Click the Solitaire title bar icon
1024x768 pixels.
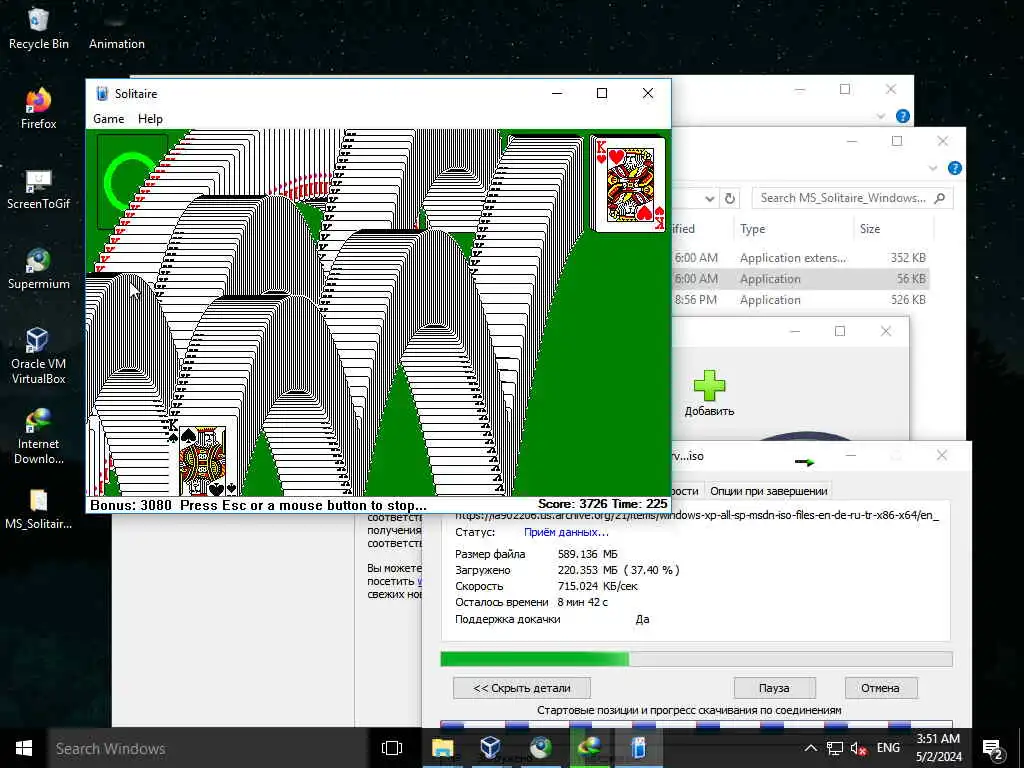click(x=102, y=93)
